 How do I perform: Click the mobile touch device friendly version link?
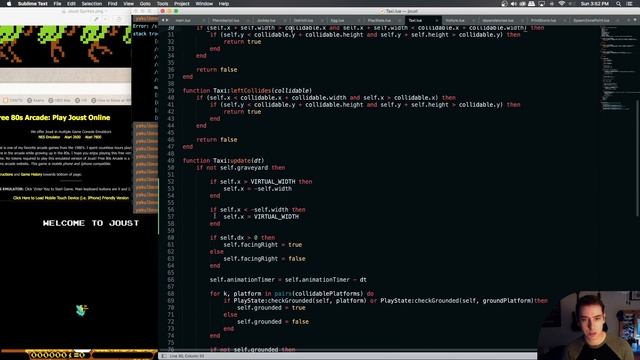click(71, 198)
